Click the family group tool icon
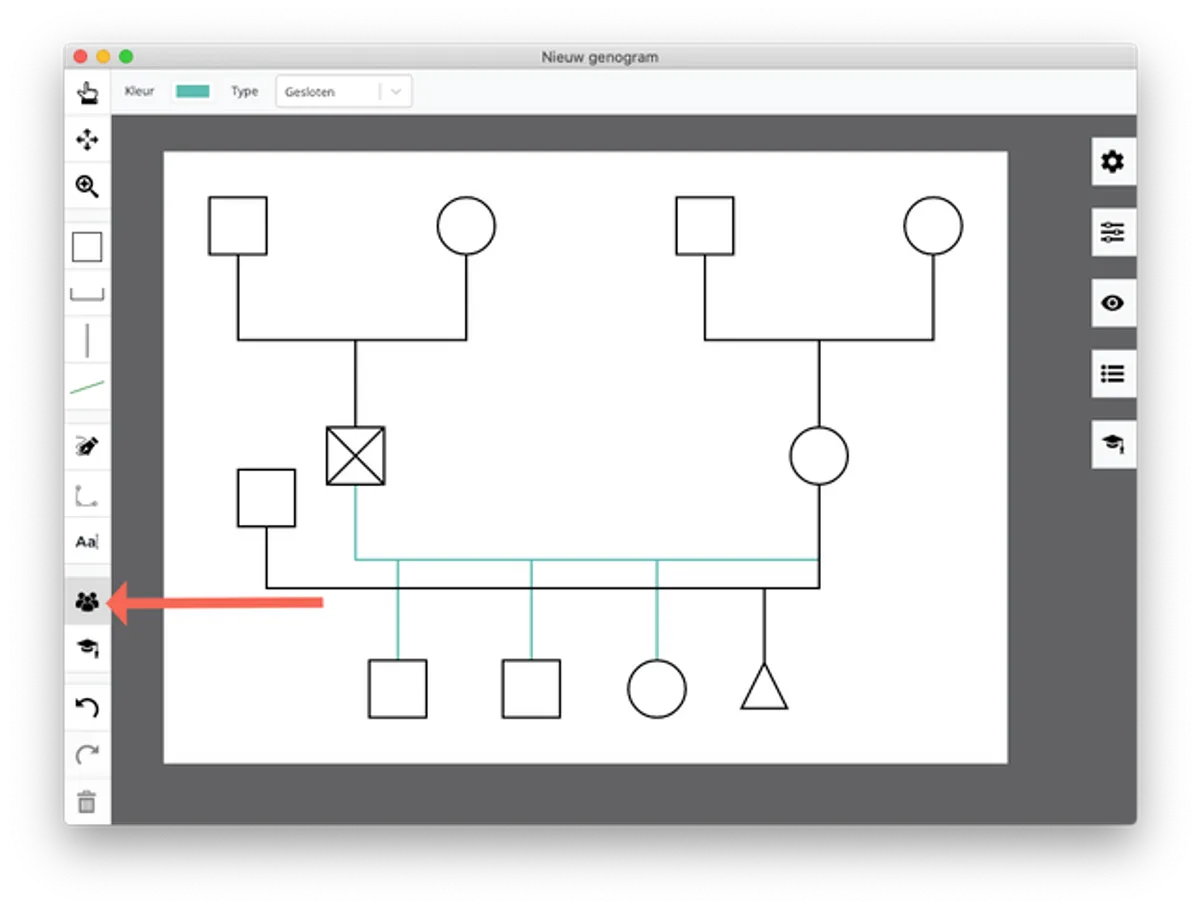Image resolution: width=1200 pixels, height=908 pixels. coord(87,602)
